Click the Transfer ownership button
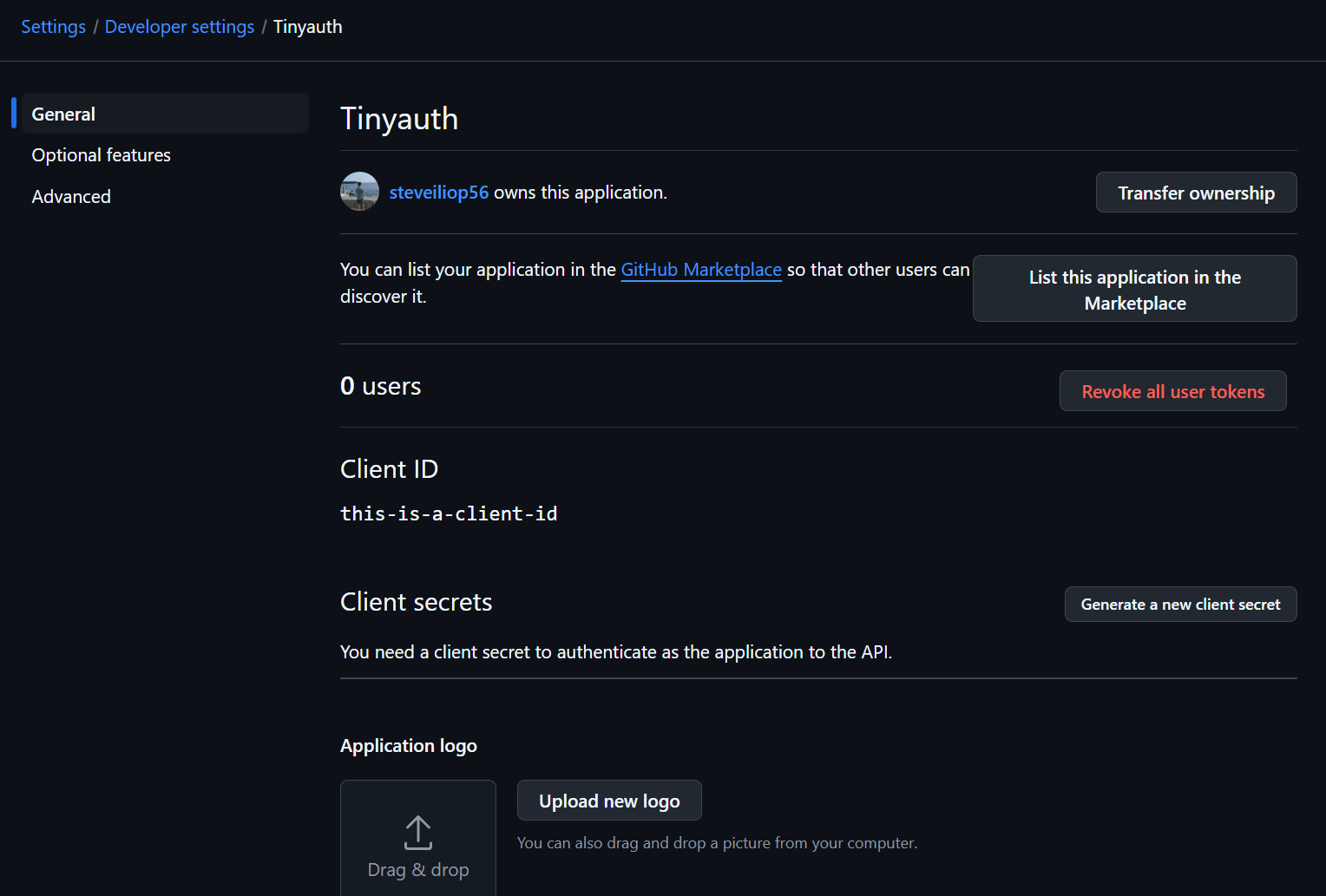 coord(1196,192)
